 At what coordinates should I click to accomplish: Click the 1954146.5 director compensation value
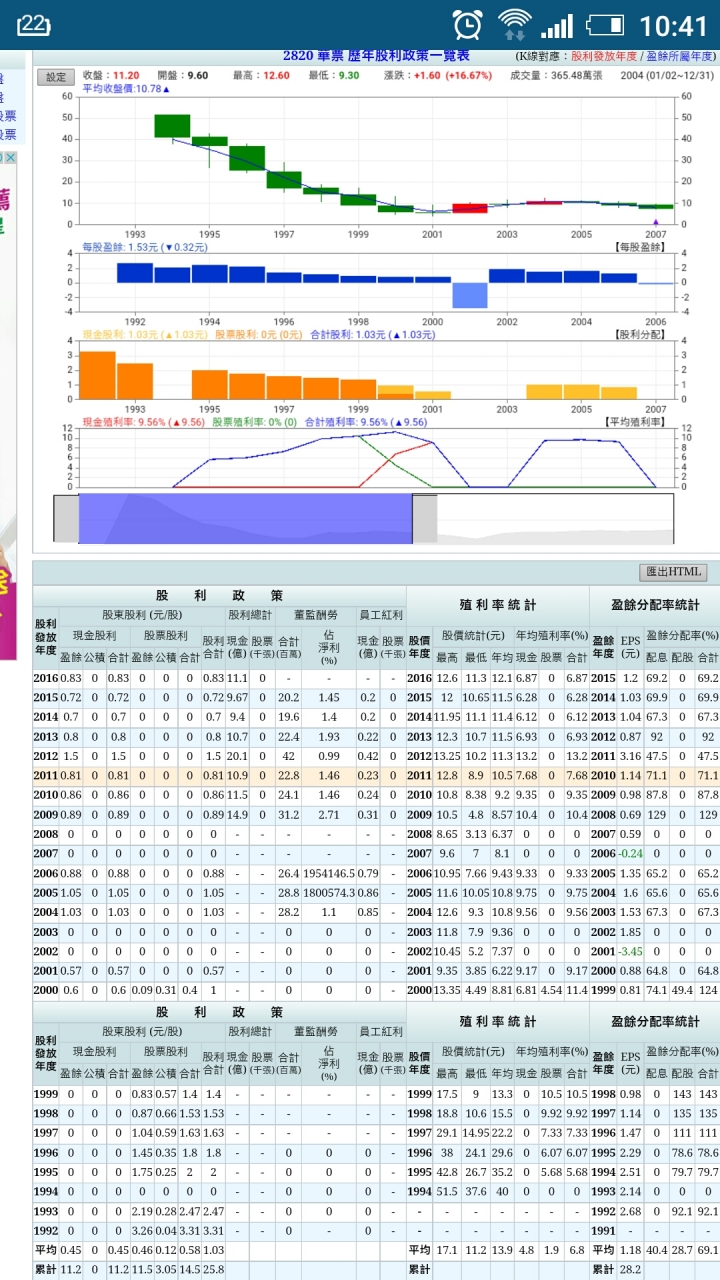pos(329,872)
